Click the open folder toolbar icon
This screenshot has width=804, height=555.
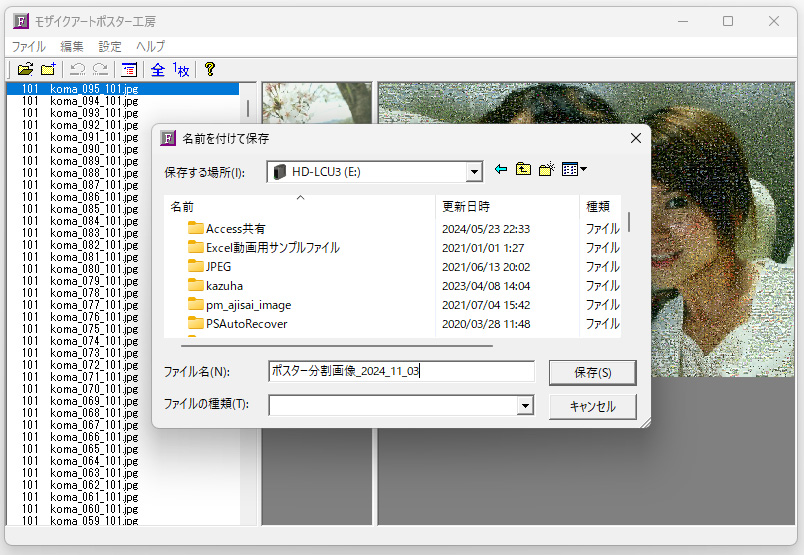(25, 69)
